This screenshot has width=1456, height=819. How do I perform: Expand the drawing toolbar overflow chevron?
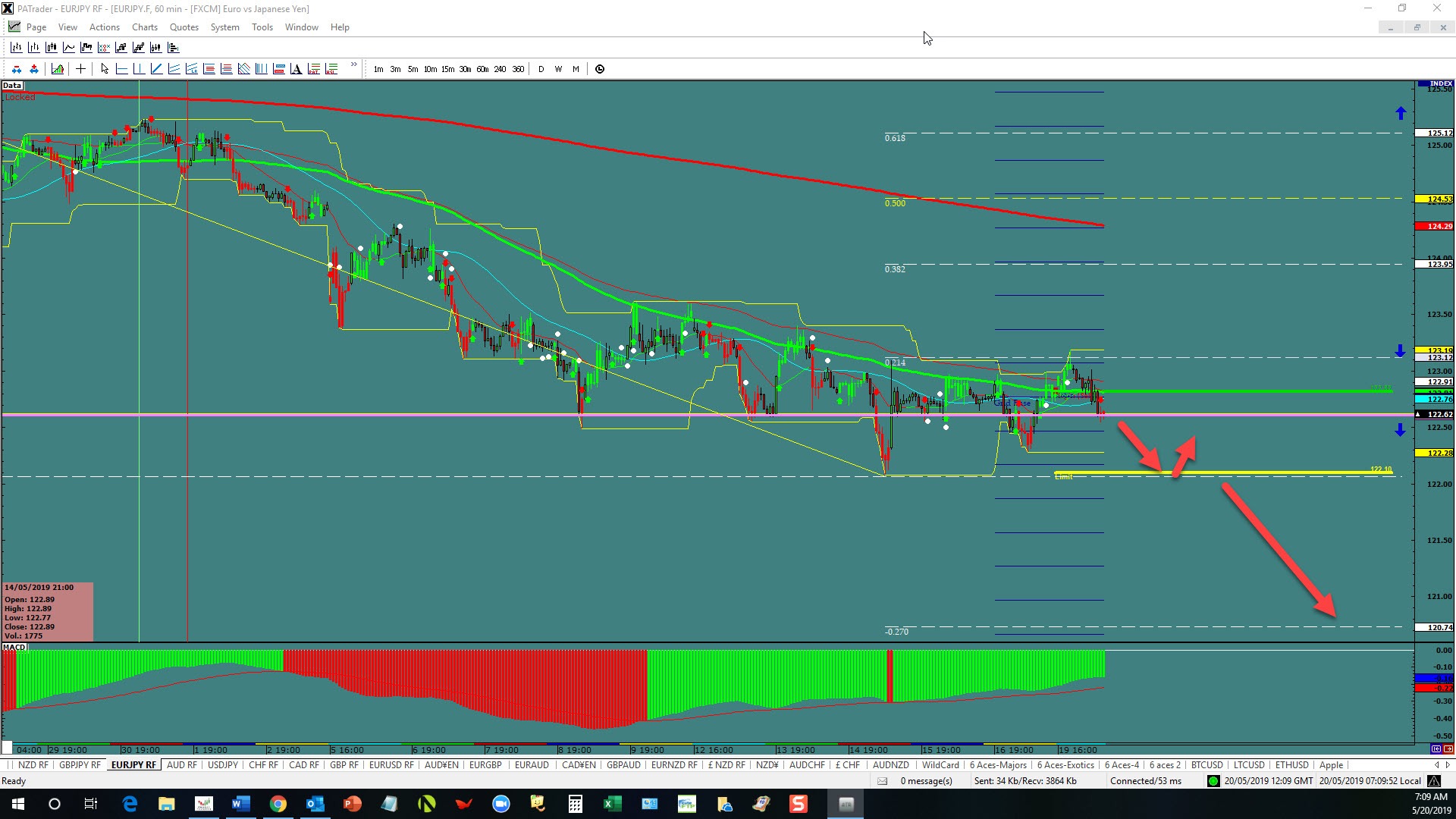[x=353, y=64]
